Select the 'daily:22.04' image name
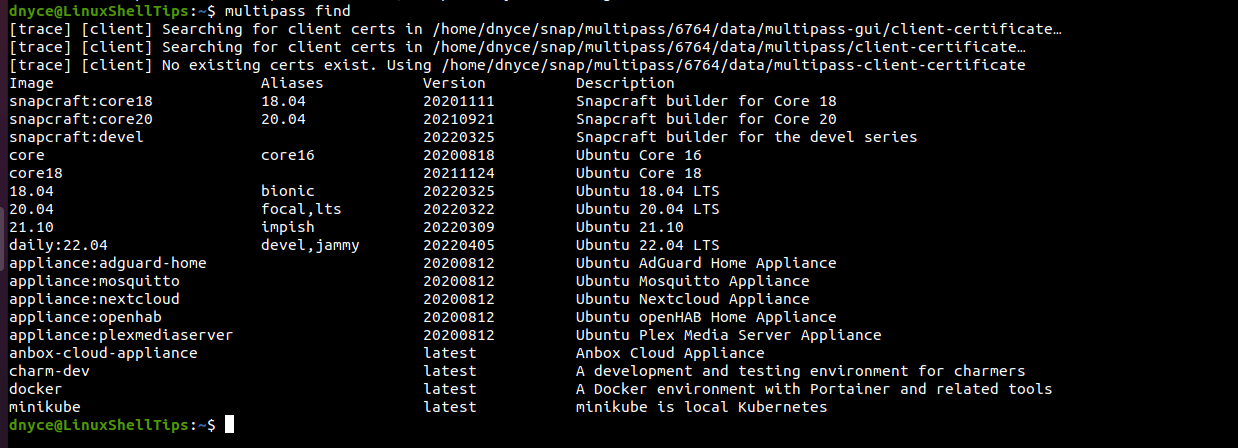This screenshot has width=1238, height=448. click(x=58, y=245)
